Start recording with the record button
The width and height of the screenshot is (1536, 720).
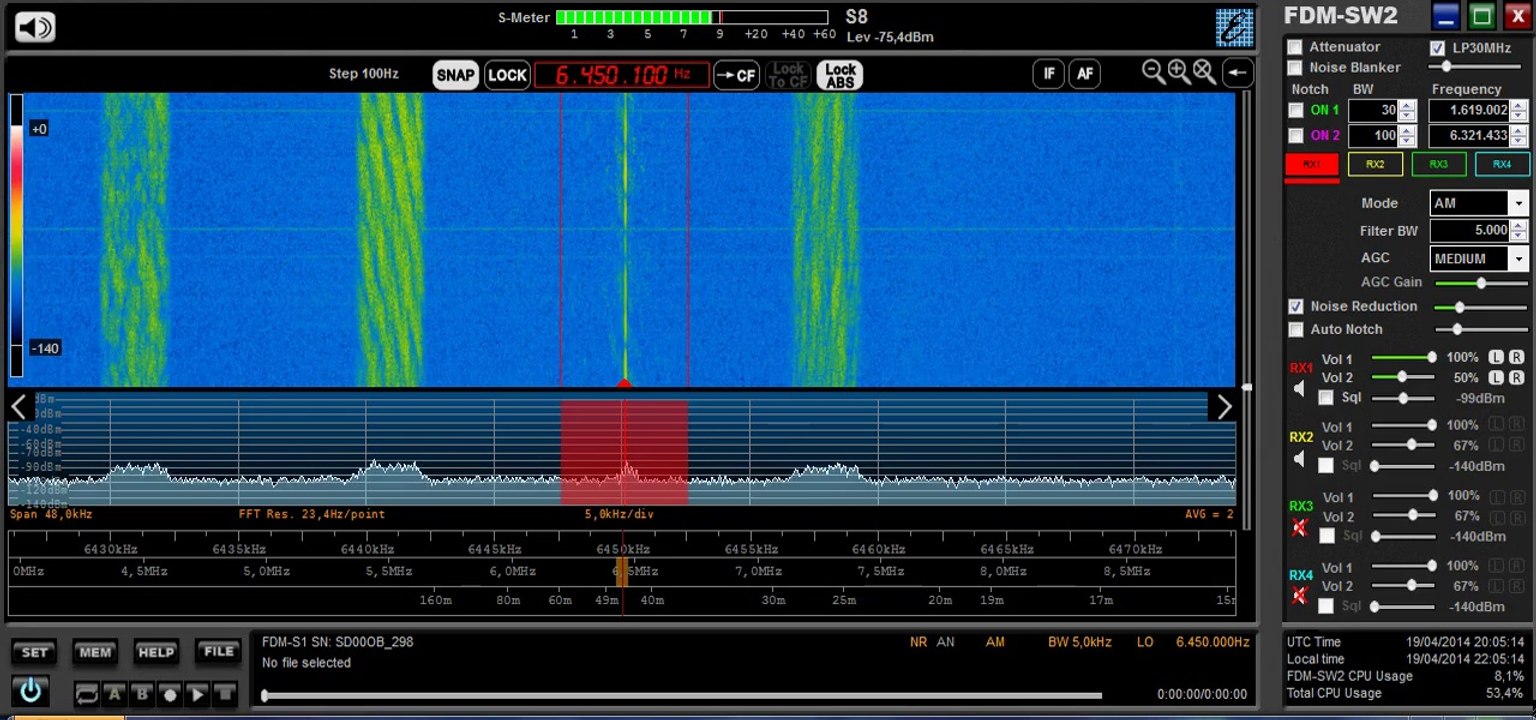(x=170, y=693)
